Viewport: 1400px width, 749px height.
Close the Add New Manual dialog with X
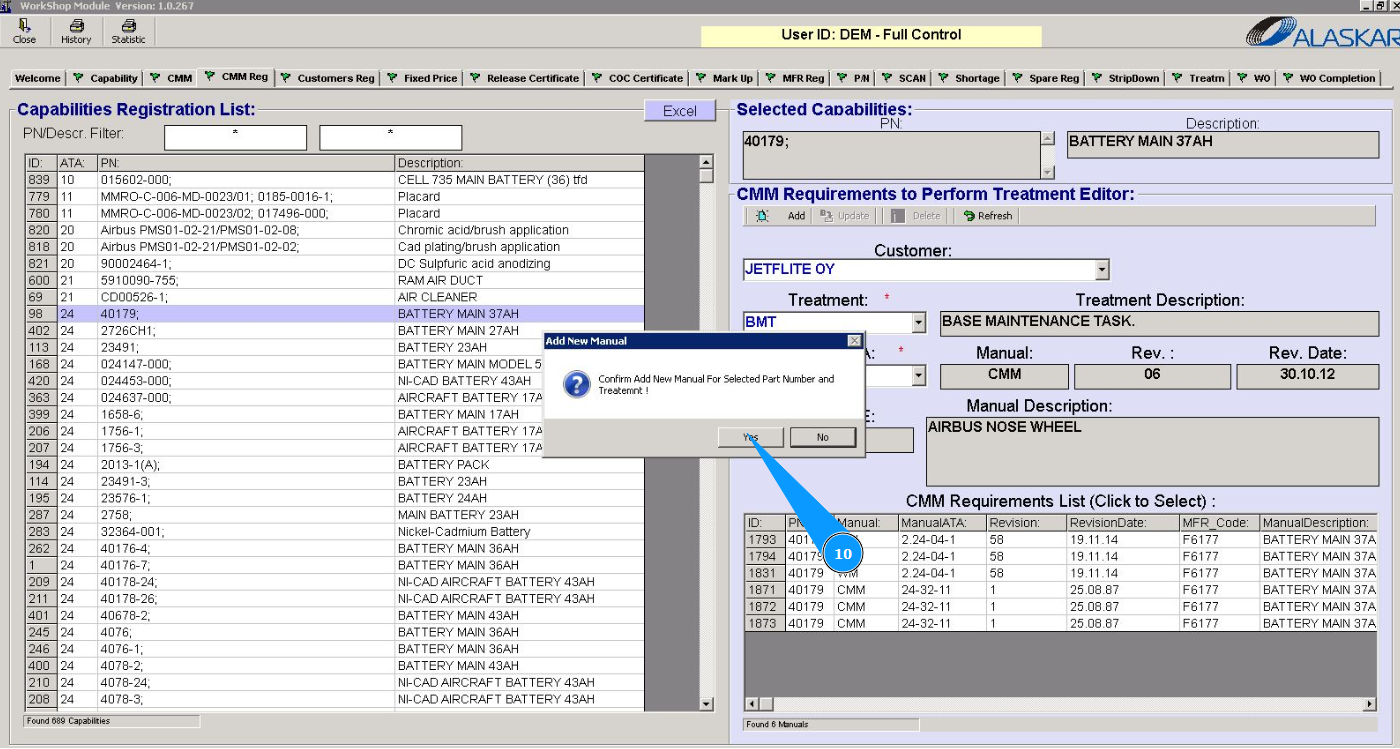[853, 341]
